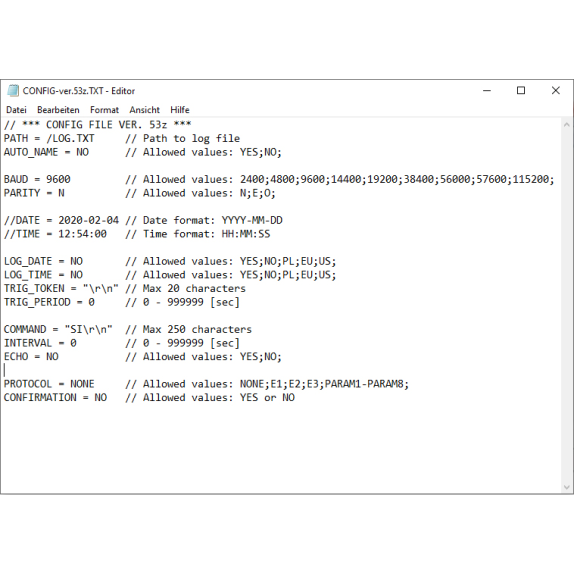Open the Datei menu
The width and height of the screenshot is (575, 575).
coord(16,110)
